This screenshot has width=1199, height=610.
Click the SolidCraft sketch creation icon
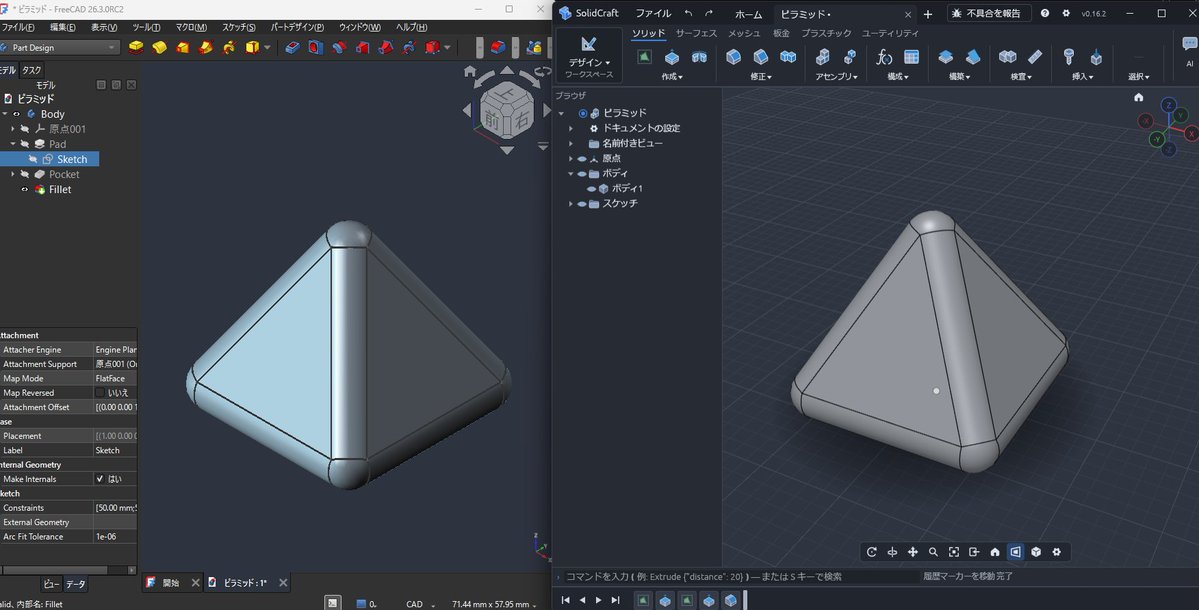(x=645, y=57)
